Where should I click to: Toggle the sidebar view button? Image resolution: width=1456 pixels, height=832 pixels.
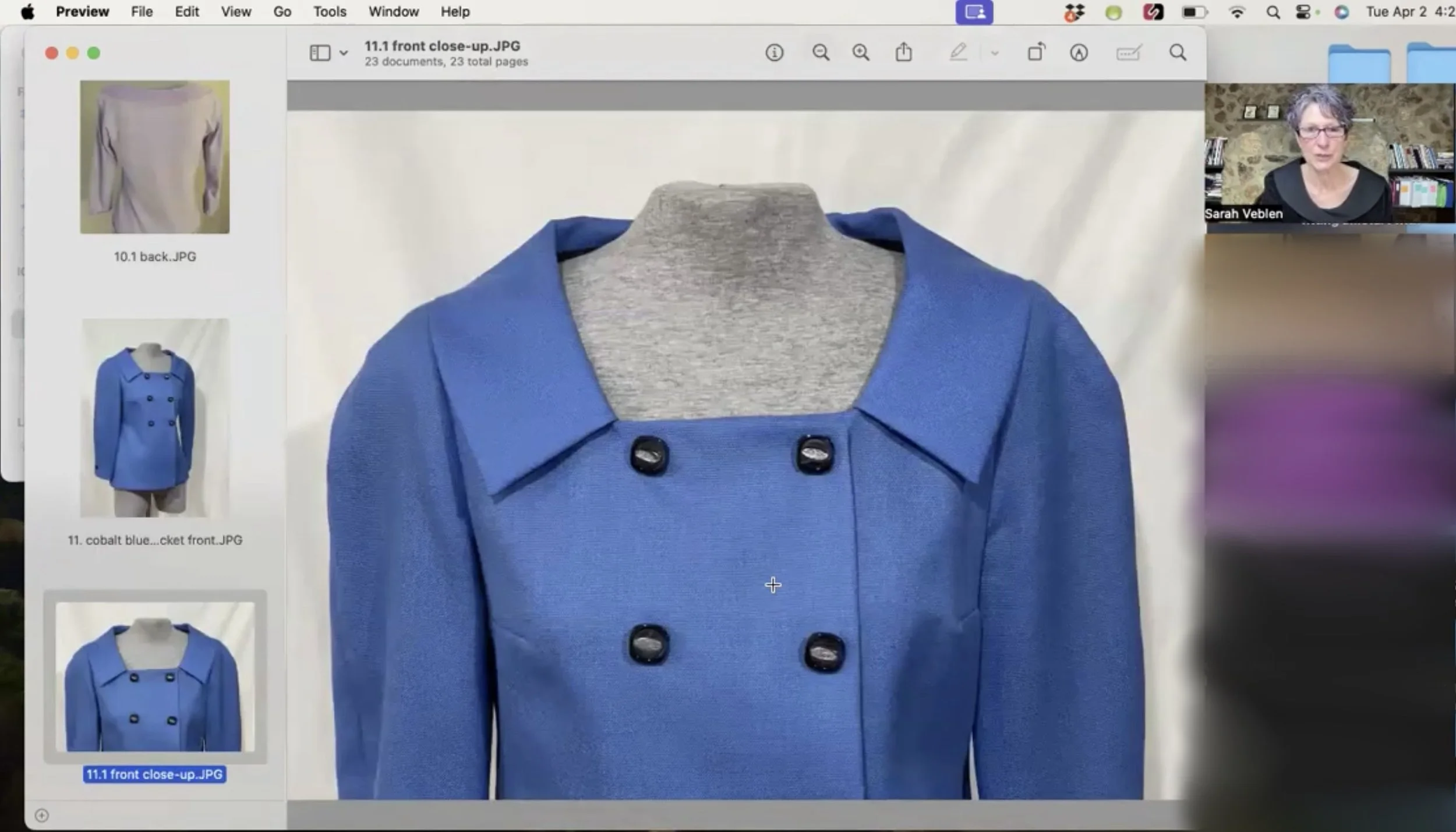coord(320,53)
